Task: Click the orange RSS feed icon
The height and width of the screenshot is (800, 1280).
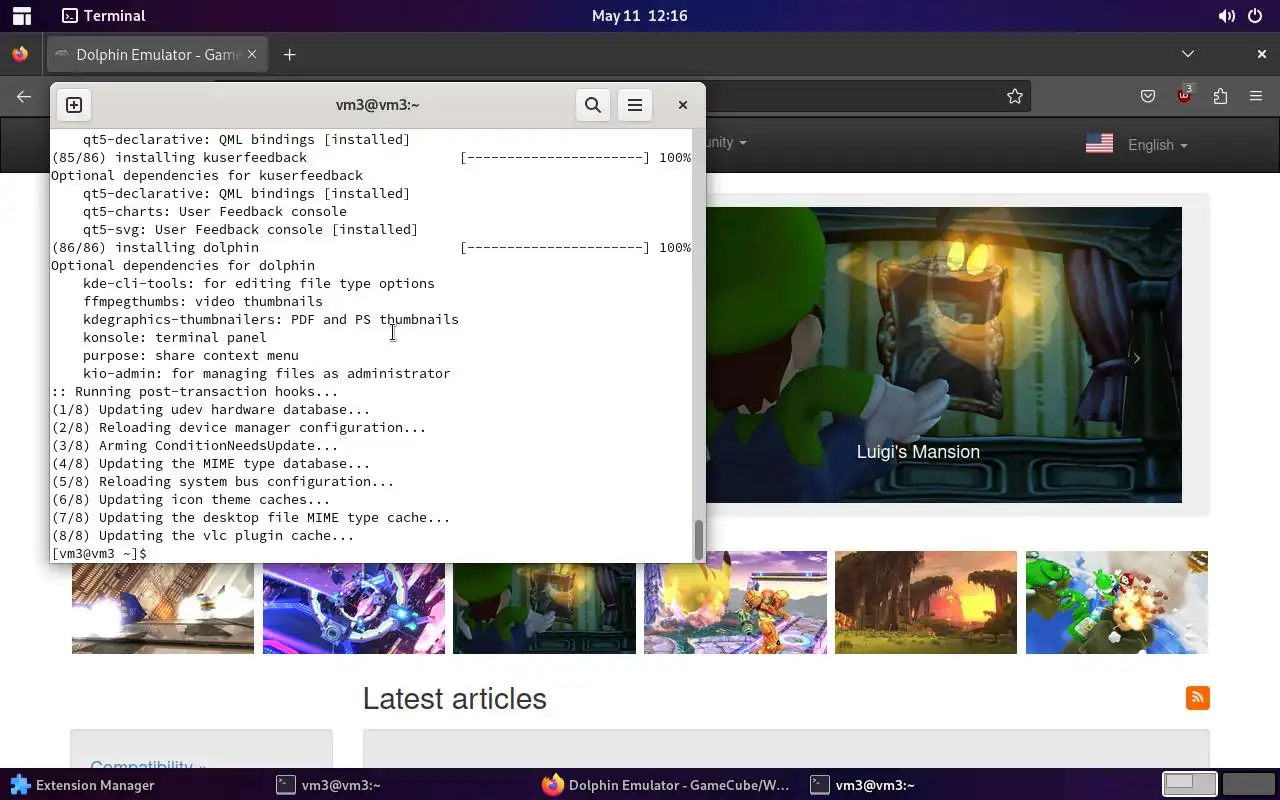Action: click(1197, 698)
